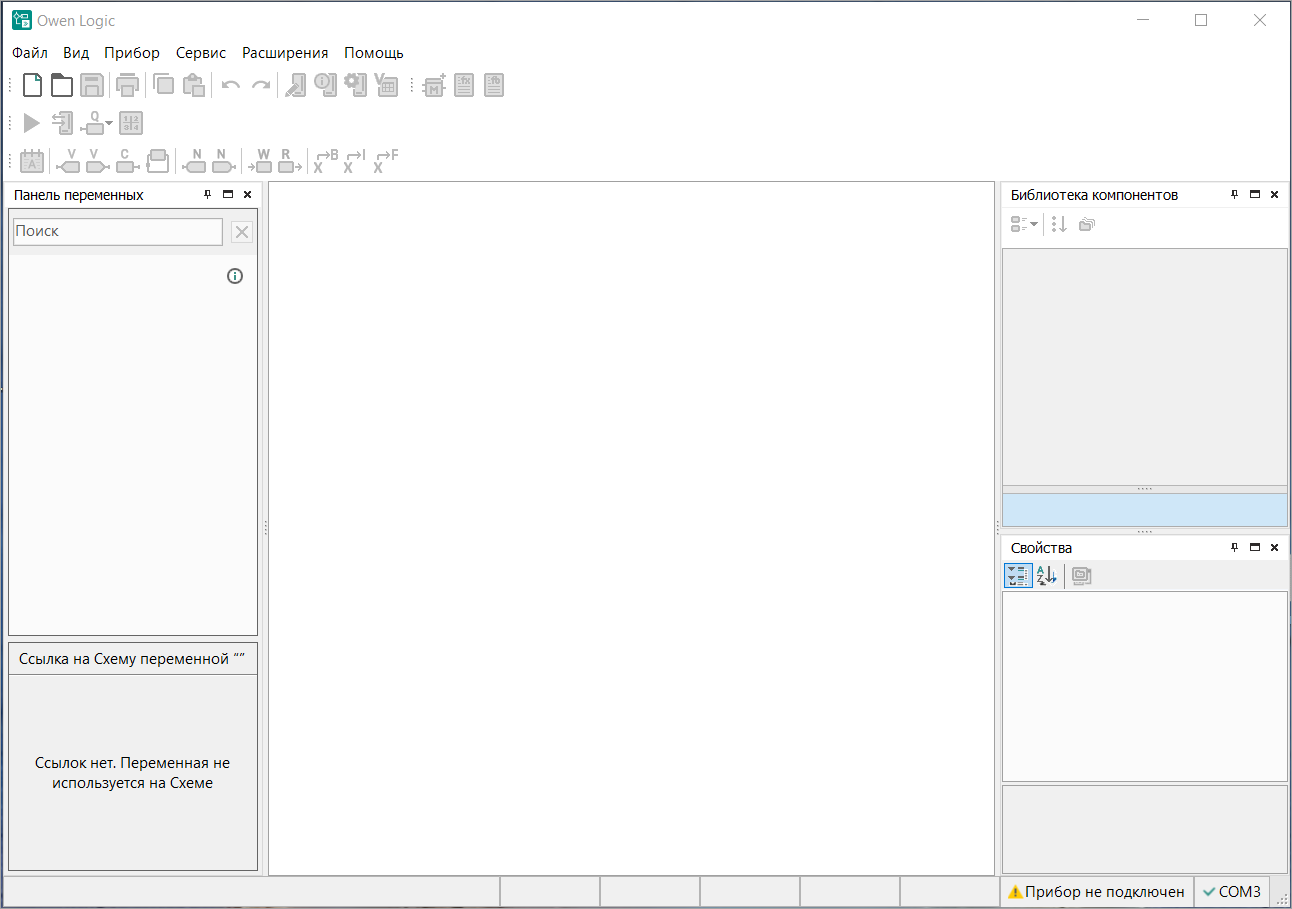Open the Файл menu
Image resolution: width=1292 pixels, height=909 pixels.
point(30,53)
